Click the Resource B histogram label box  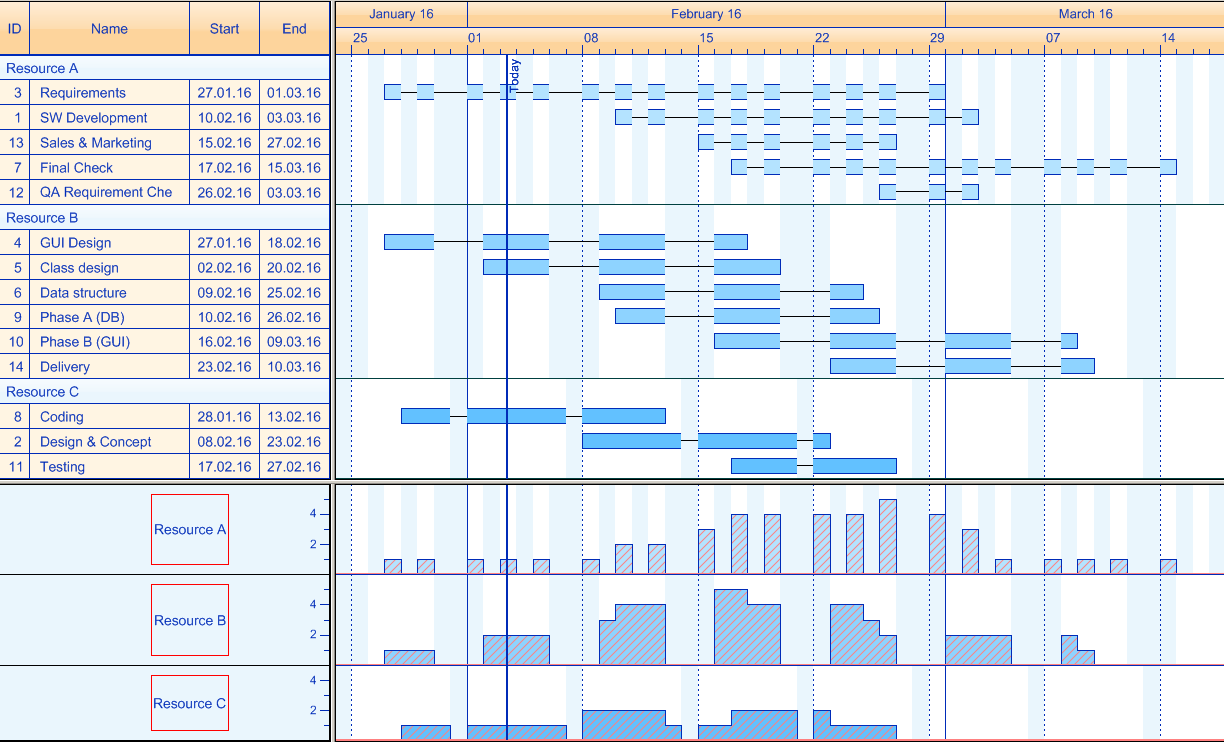coord(190,620)
